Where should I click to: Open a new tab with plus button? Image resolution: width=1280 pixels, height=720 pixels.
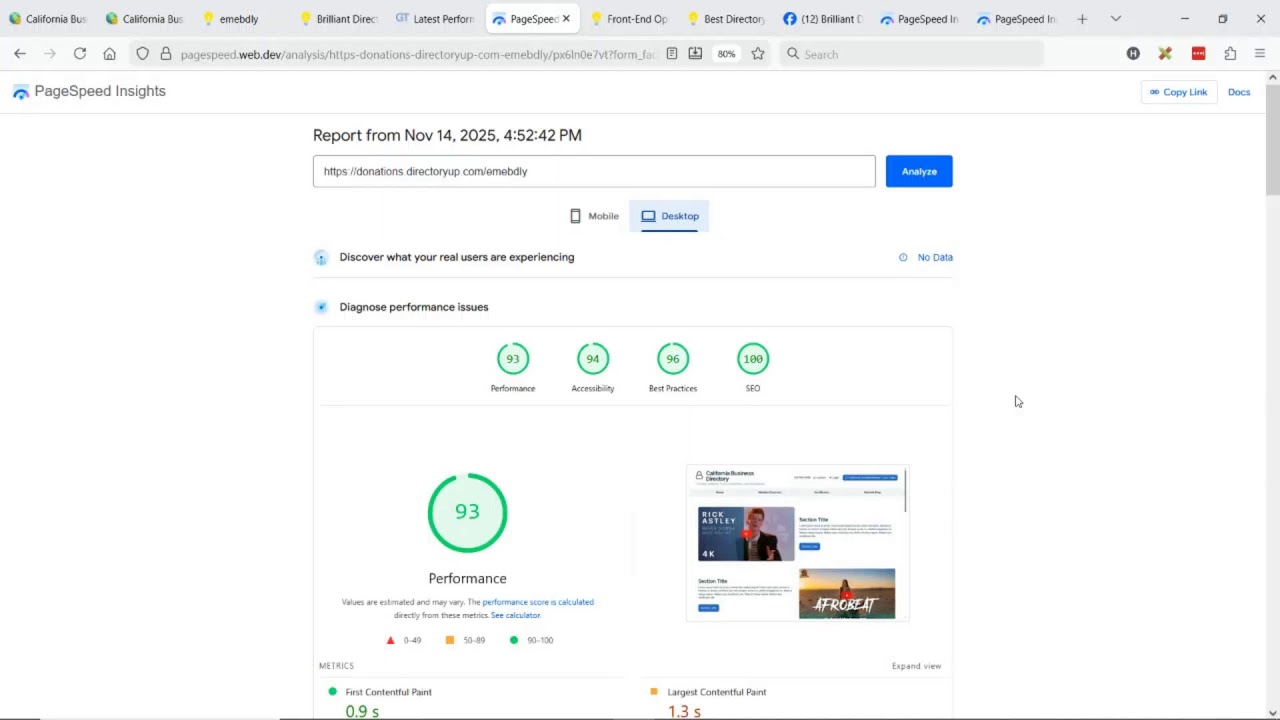click(x=1082, y=19)
